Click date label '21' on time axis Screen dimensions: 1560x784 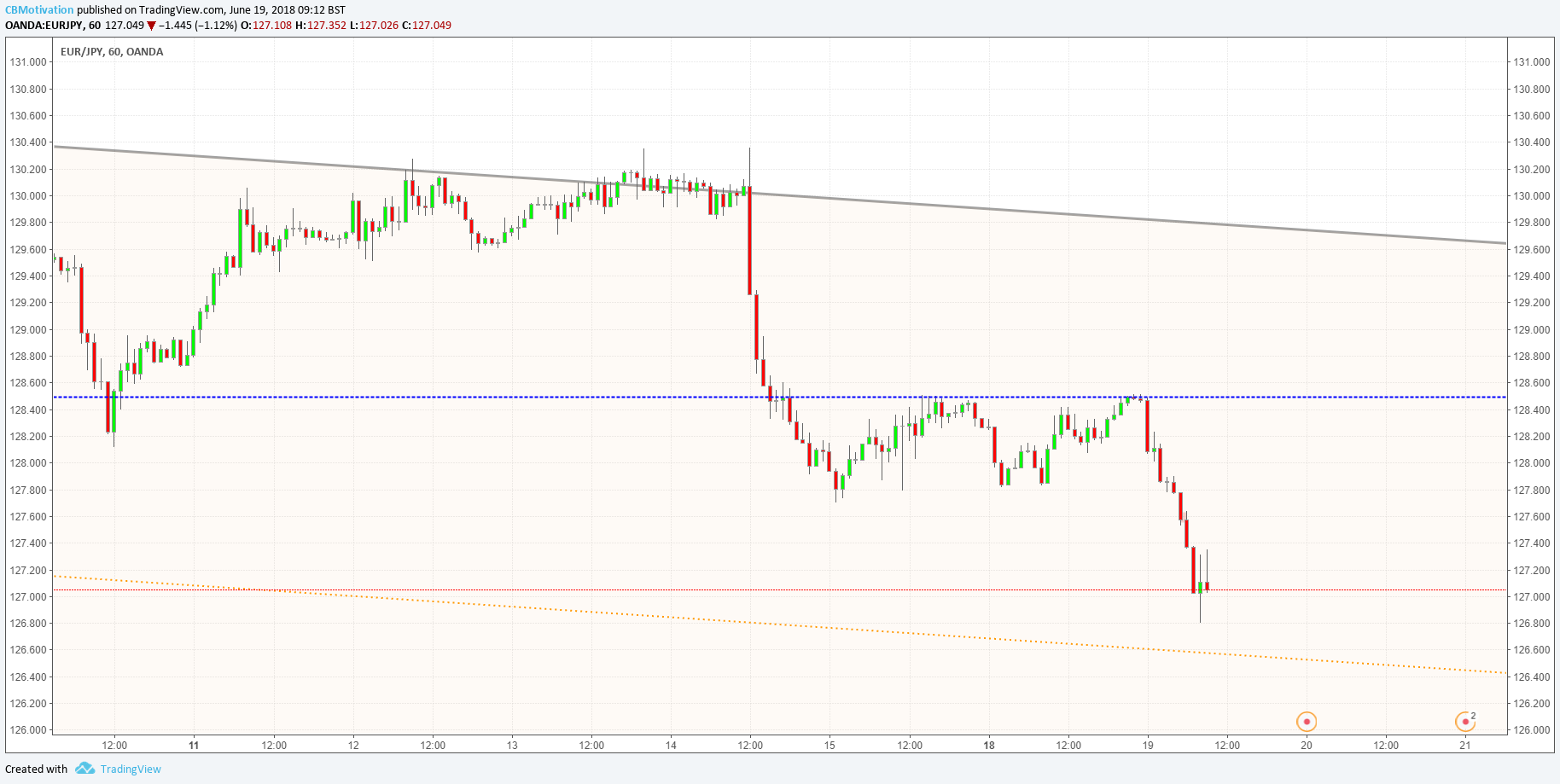click(x=1465, y=745)
